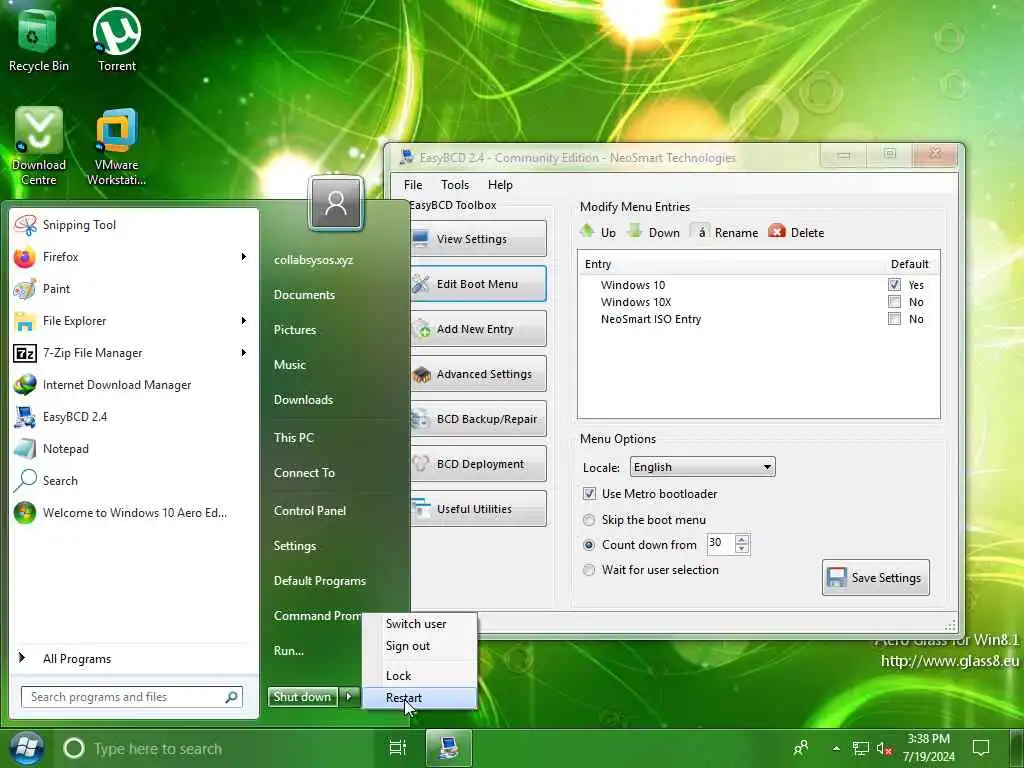Toggle Use Metro bootloader checkbox
The image size is (1024, 768).
click(x=589, y=494)
